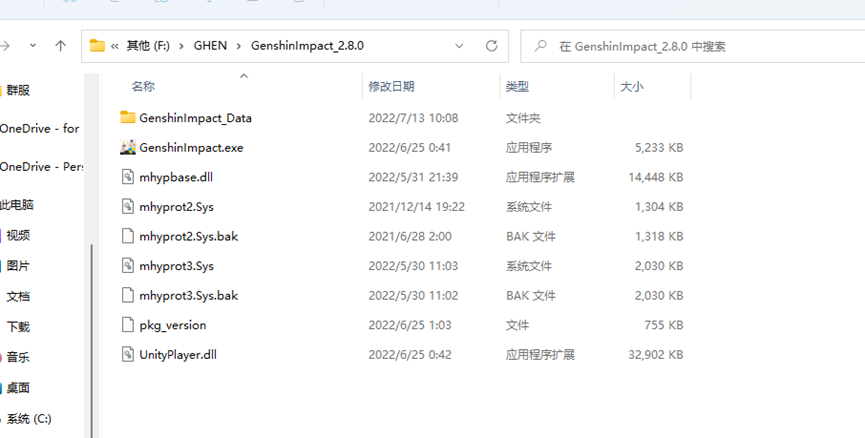
Task: Select the UnityPlayer.dll file name
Action: 178,355
